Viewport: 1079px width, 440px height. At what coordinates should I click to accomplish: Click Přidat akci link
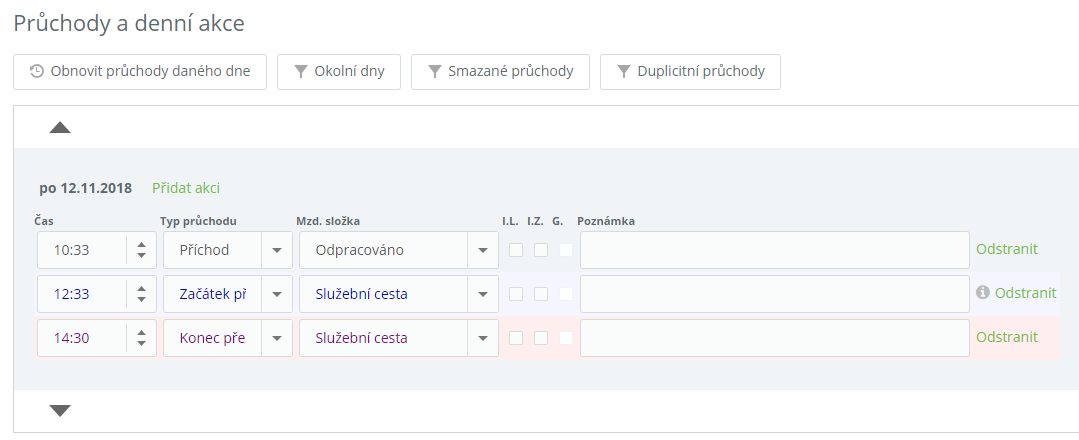point(186,188)
